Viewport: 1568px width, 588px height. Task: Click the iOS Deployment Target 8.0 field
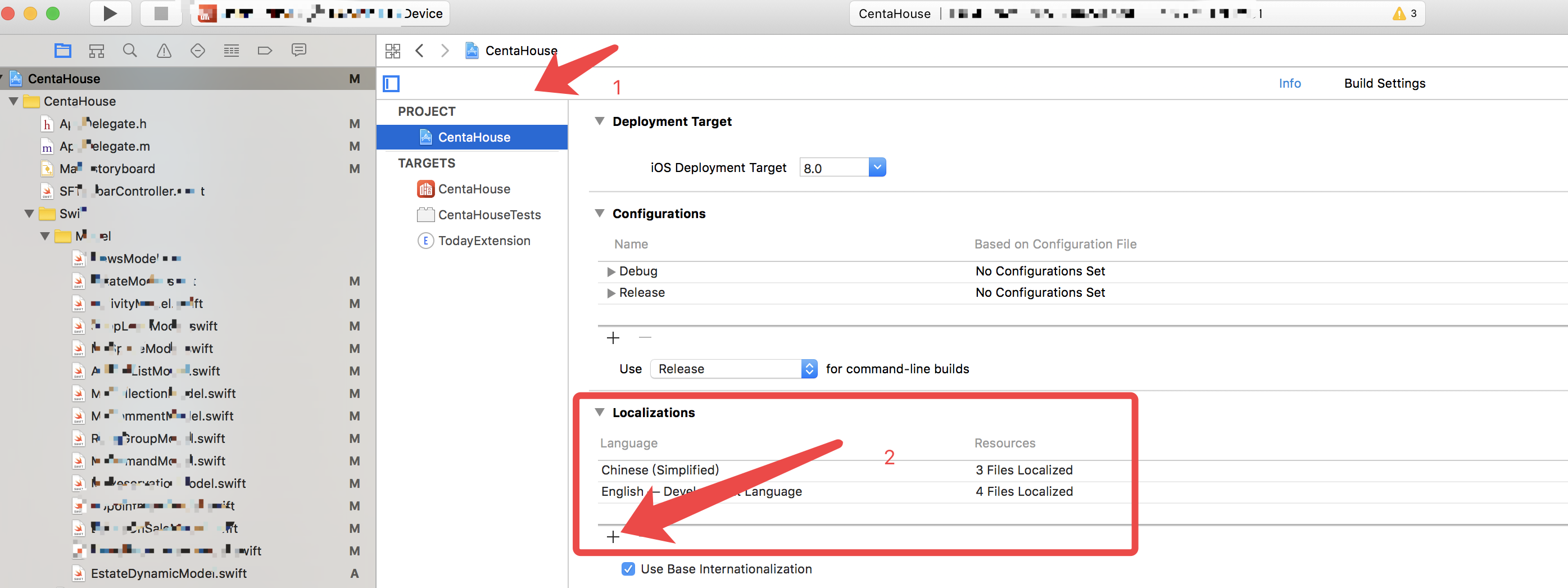(833, 168)
